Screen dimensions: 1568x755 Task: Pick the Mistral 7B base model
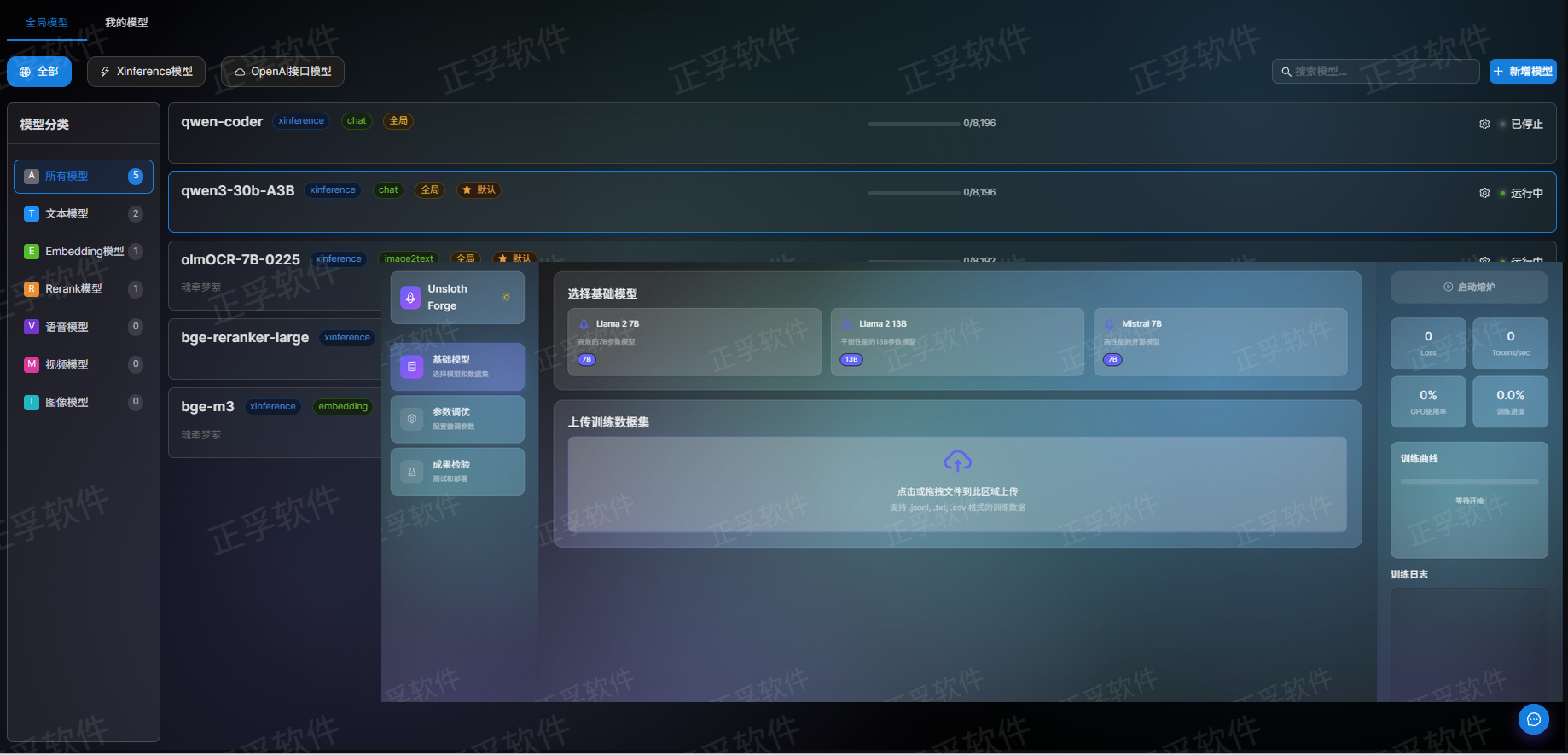(x=1220, y=342)
